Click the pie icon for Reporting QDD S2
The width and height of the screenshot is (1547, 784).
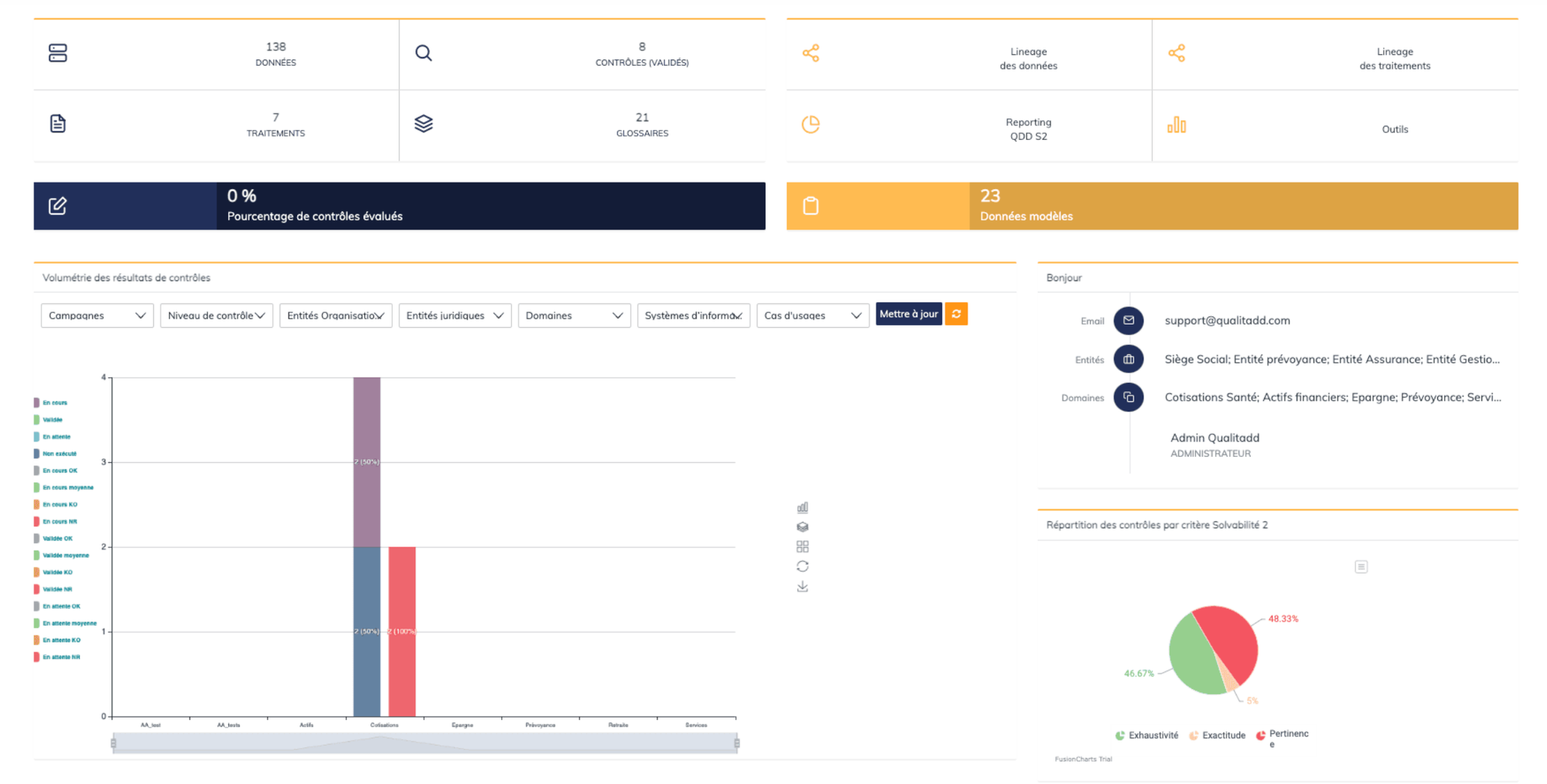tap(810, 124)
